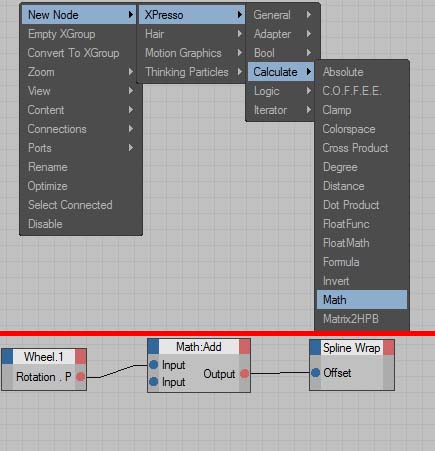Click red outputs corner of Spline Wrap node

pos(389,348)
